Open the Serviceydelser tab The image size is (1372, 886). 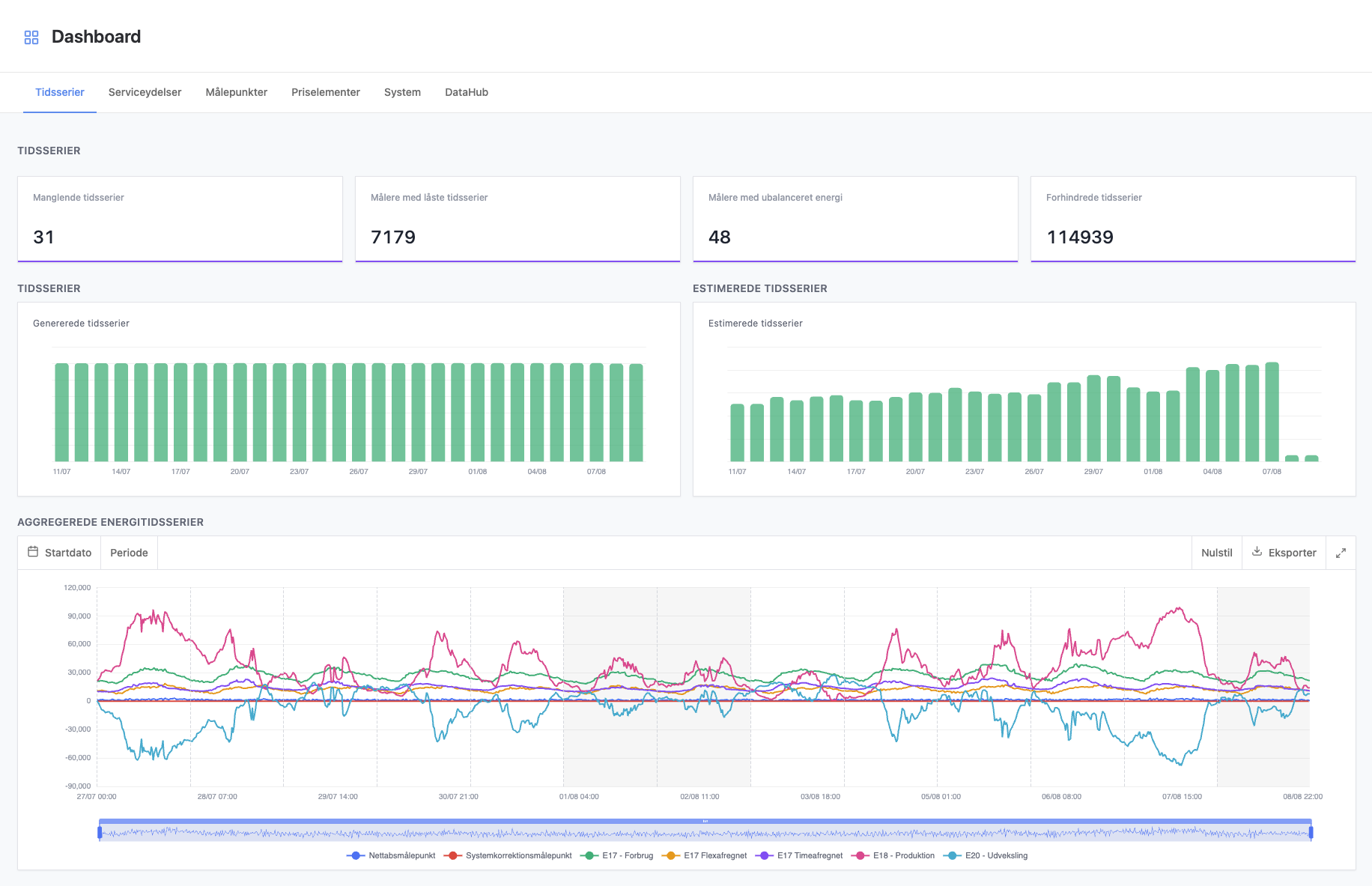[x=145, y=92]
